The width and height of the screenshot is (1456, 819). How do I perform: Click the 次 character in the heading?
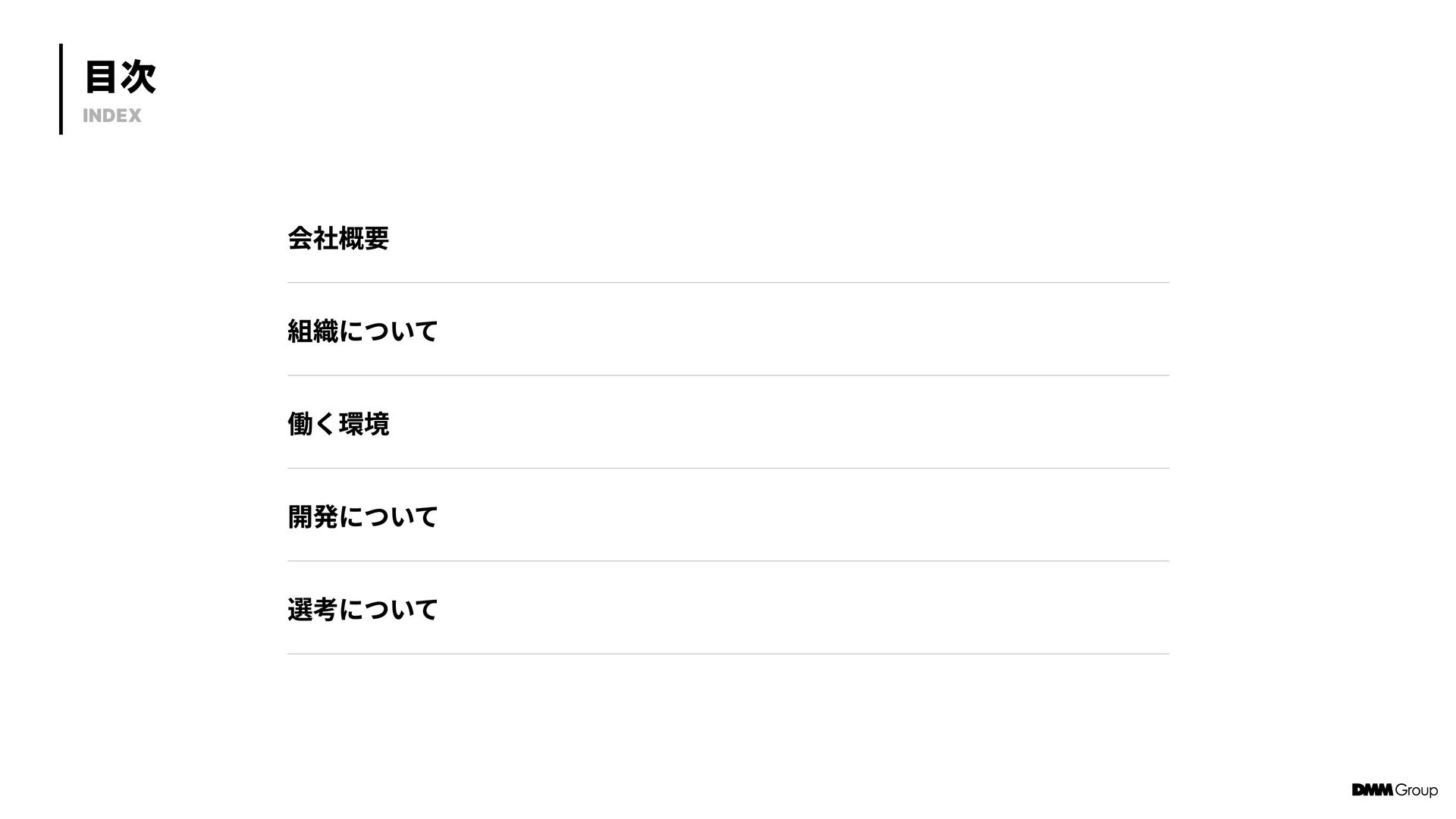coord(139,78)
